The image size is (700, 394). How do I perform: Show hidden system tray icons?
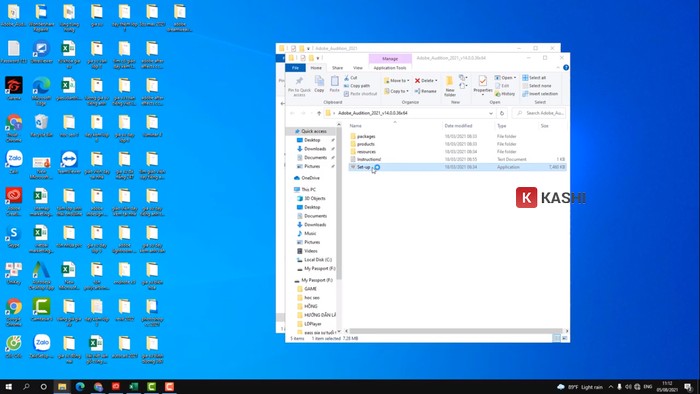tap(611, 386)
